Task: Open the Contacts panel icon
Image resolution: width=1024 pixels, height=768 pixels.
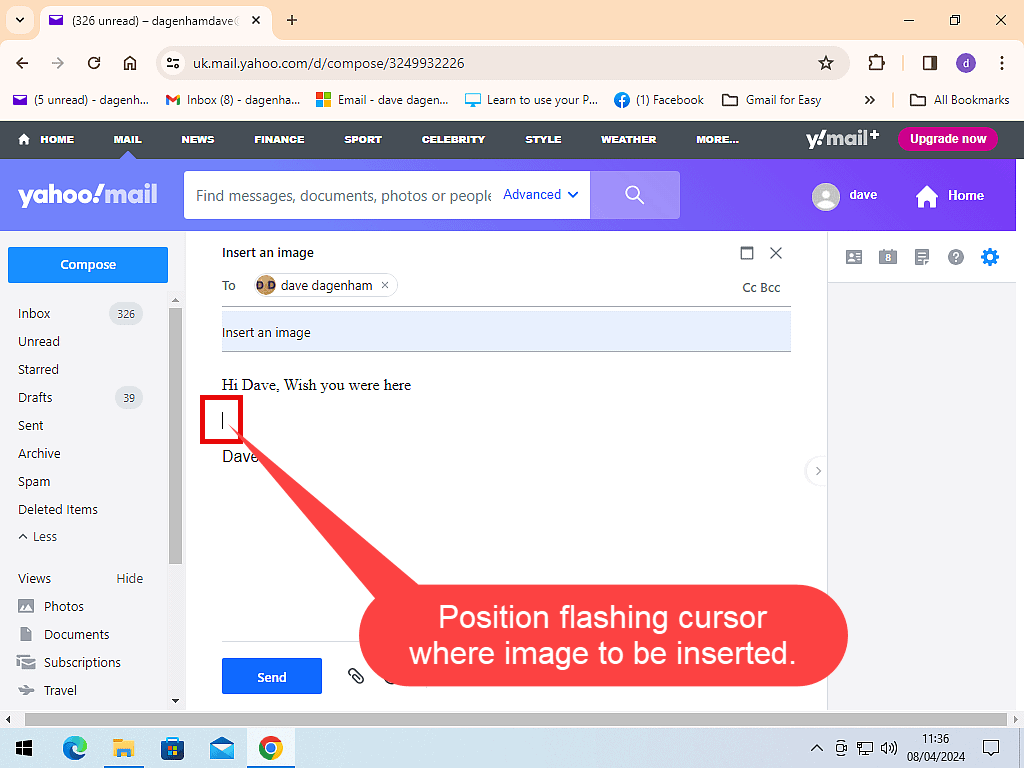Action: click(854, 257)
